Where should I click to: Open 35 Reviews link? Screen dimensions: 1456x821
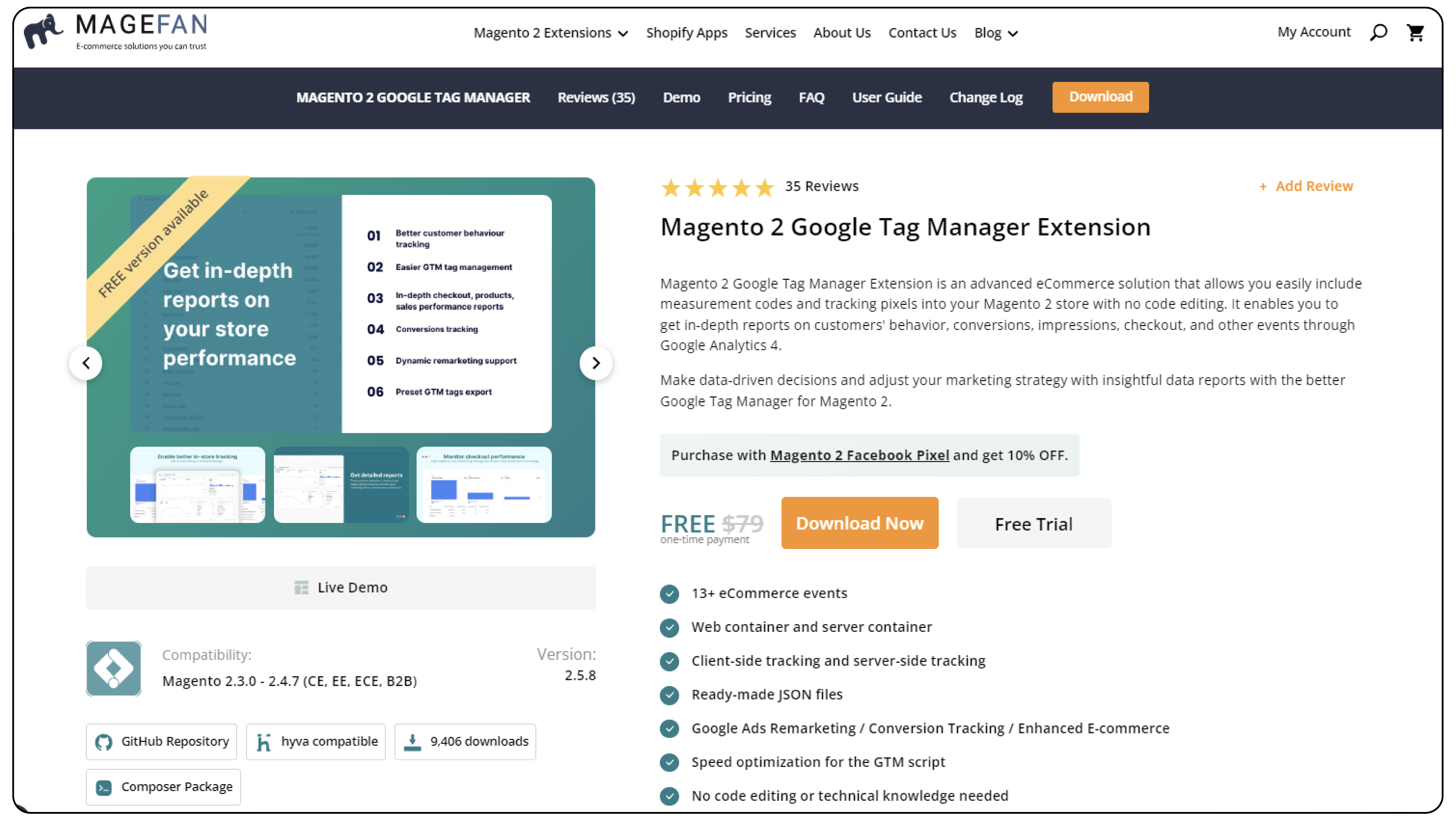pos(821,186)
